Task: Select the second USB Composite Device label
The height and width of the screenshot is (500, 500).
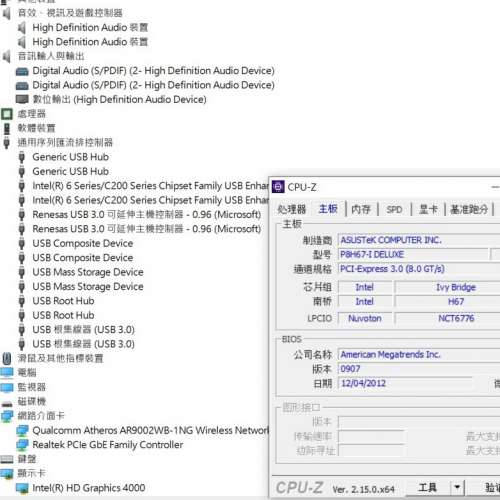Action: click(83, 258)
